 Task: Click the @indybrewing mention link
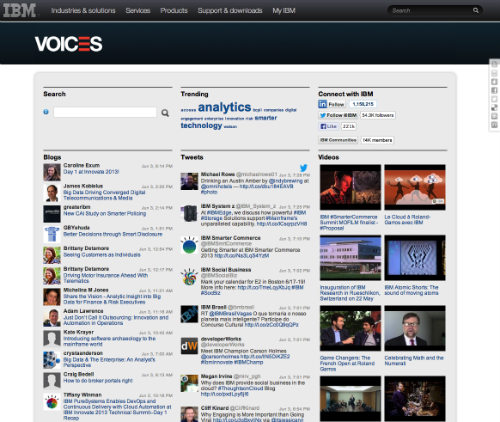[x=286, y=181]
